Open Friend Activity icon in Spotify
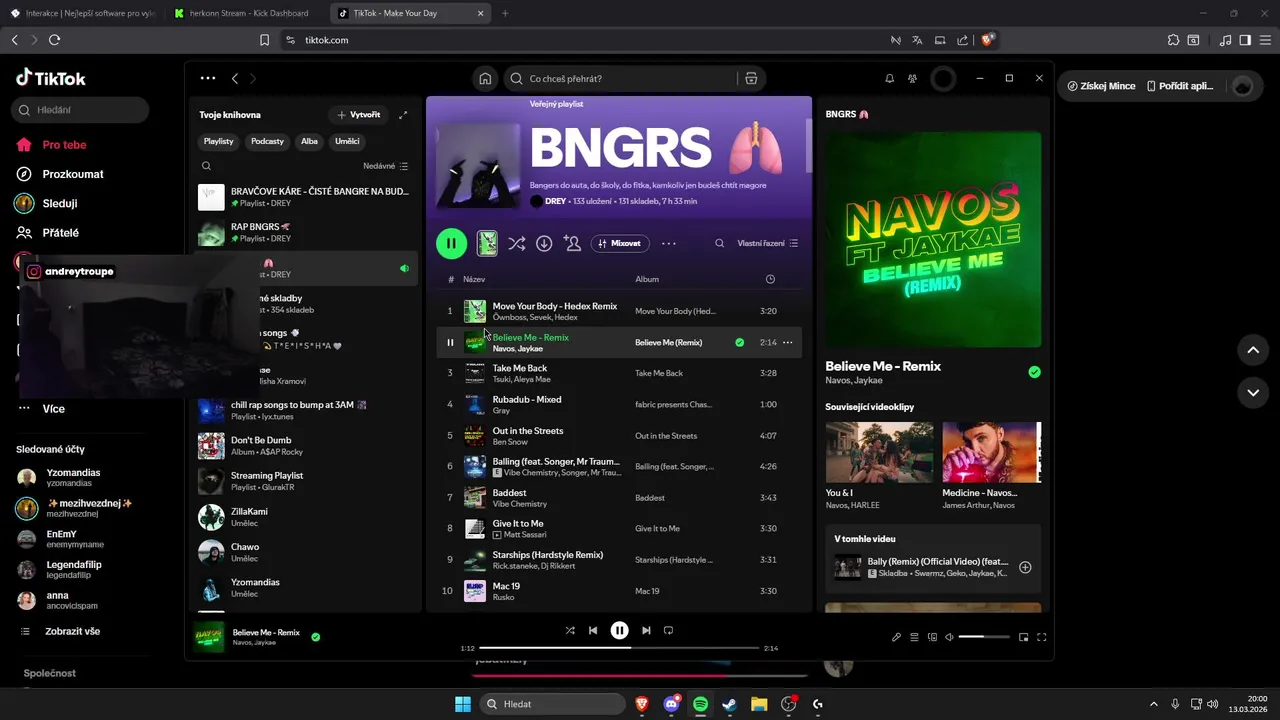This screenshot has width=1280, height=720. pos(912,78)
